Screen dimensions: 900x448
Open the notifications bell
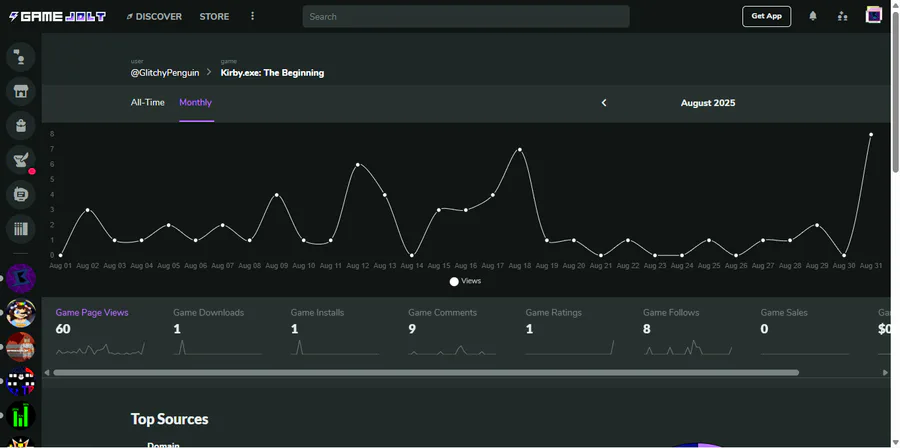point(813,16)
